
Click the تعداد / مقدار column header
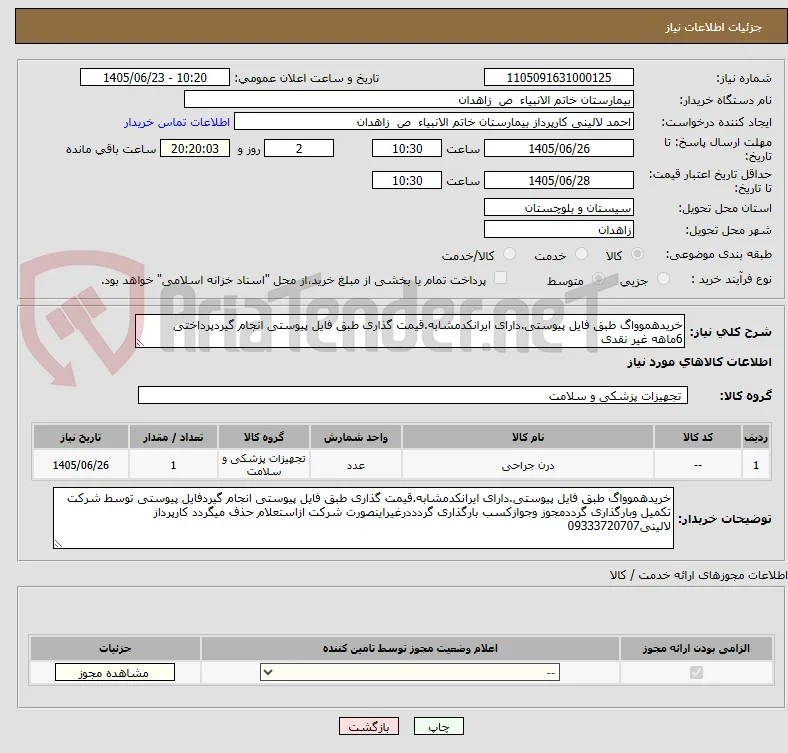click(173, 437)
